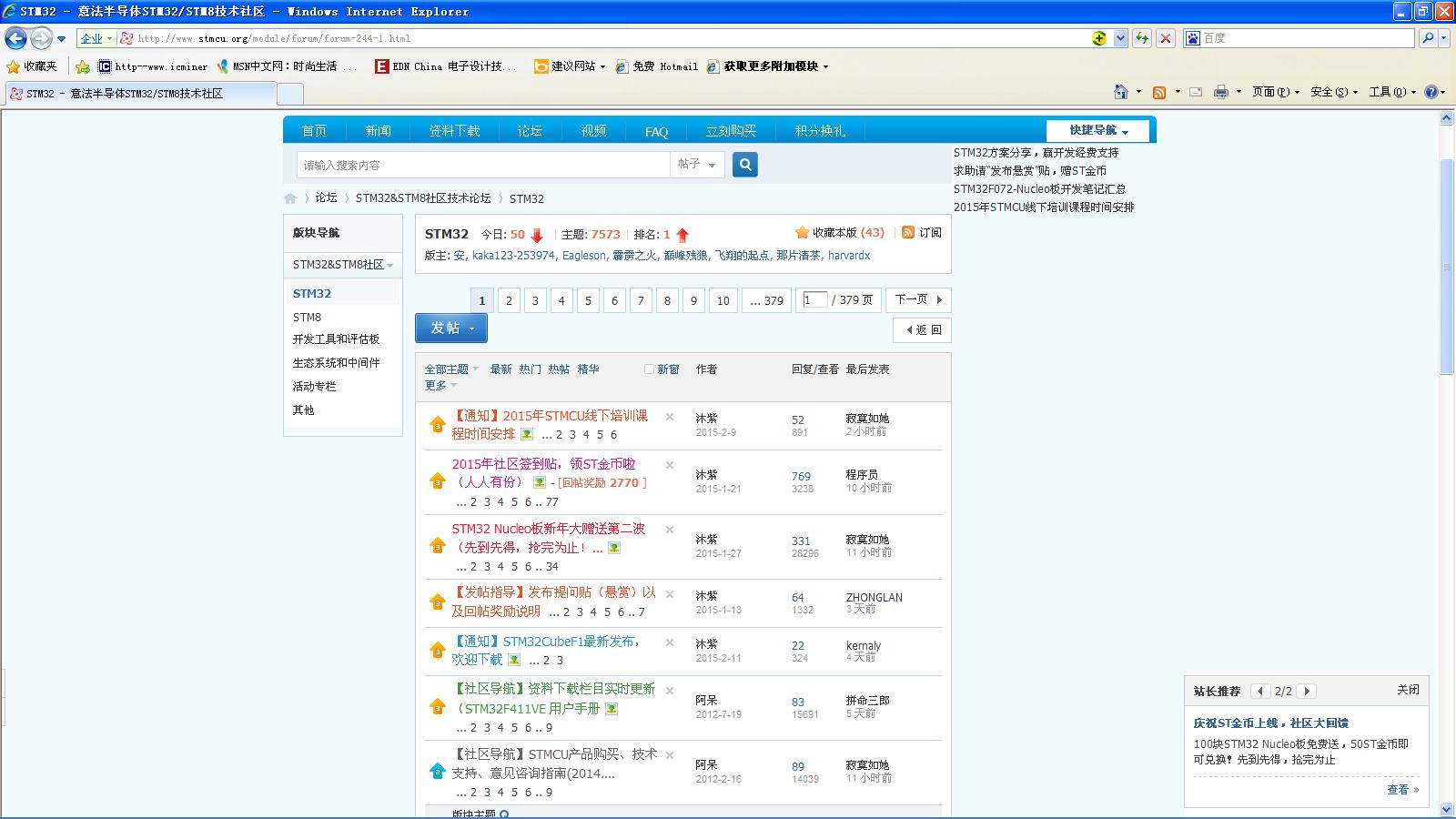Refresh the page with the green arrows icon
This screenshot has width=1456, height=819.
click(x=1142, y=38)
